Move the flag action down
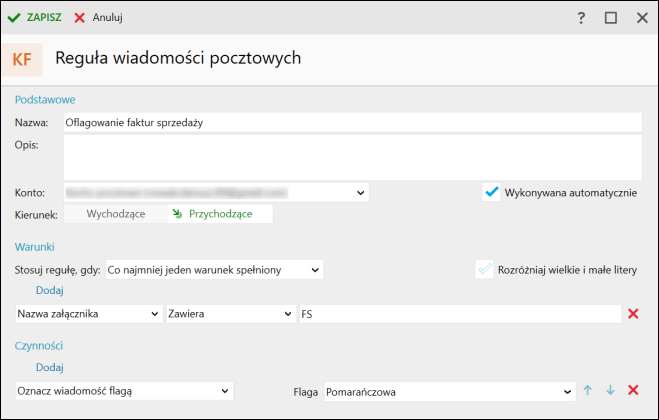 point(609,390)
